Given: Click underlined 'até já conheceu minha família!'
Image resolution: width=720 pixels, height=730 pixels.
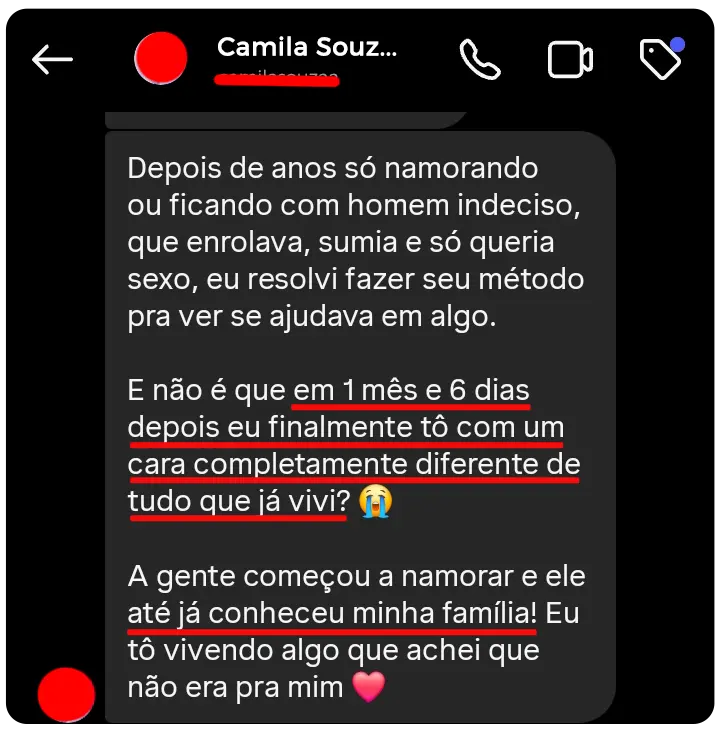Looking at the screenshot, I should click(332, 613).
